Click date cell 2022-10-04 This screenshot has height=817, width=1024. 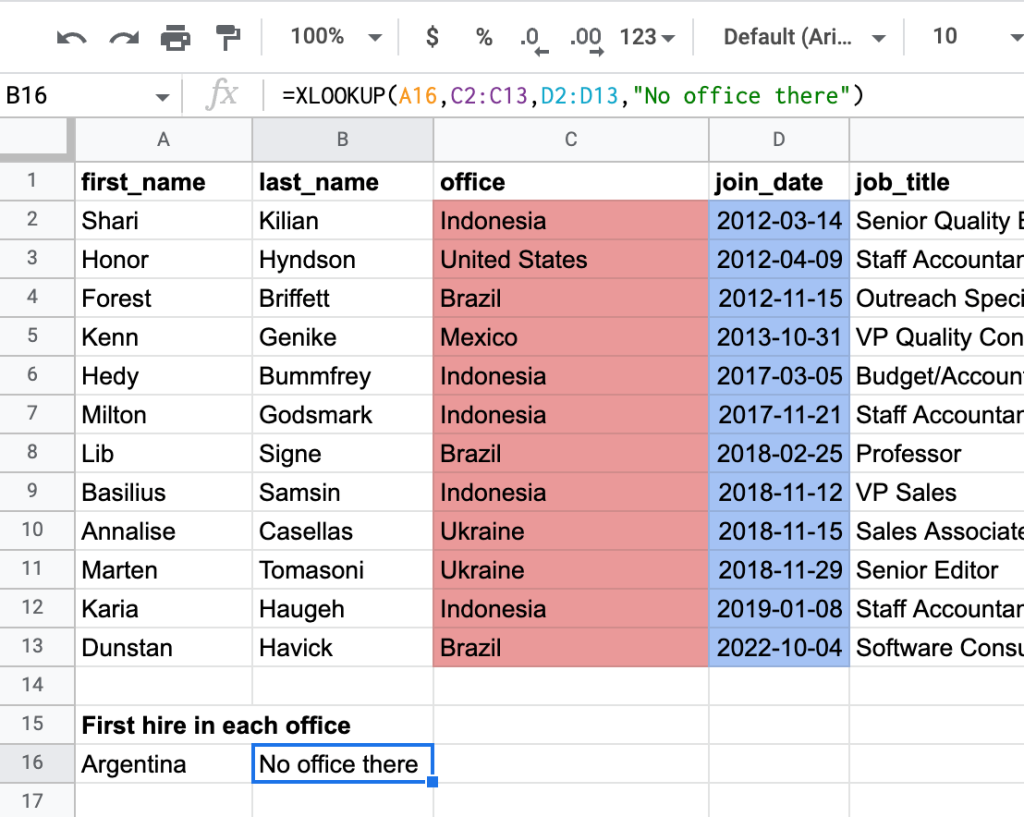[778, 648]
